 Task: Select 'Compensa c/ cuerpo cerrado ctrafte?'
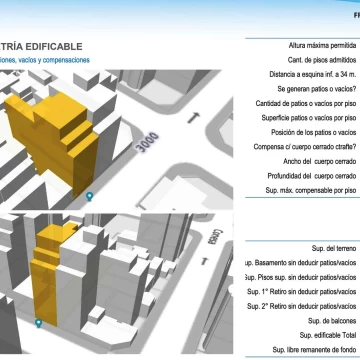click(305, 147)
